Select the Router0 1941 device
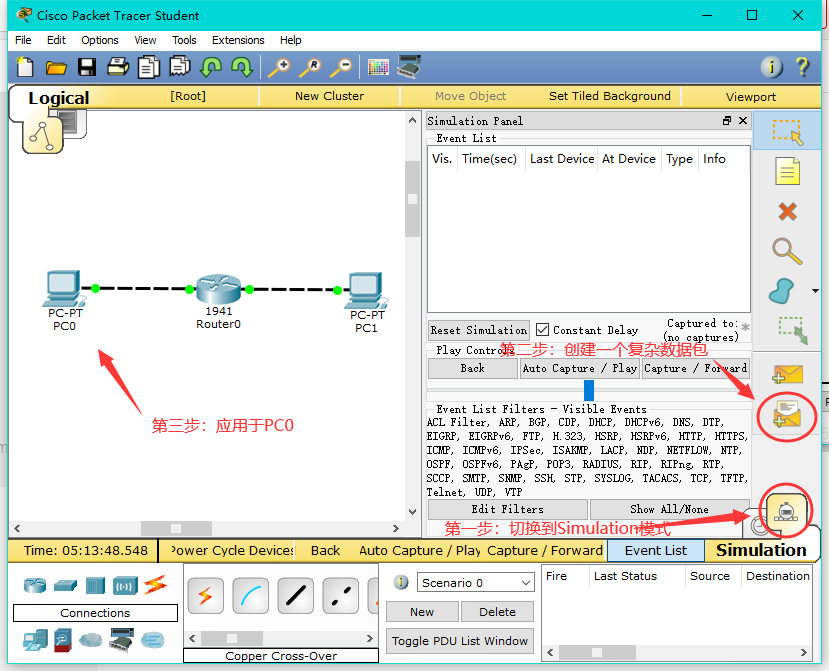Screen dimensions: 829x671 pos(218,289)
